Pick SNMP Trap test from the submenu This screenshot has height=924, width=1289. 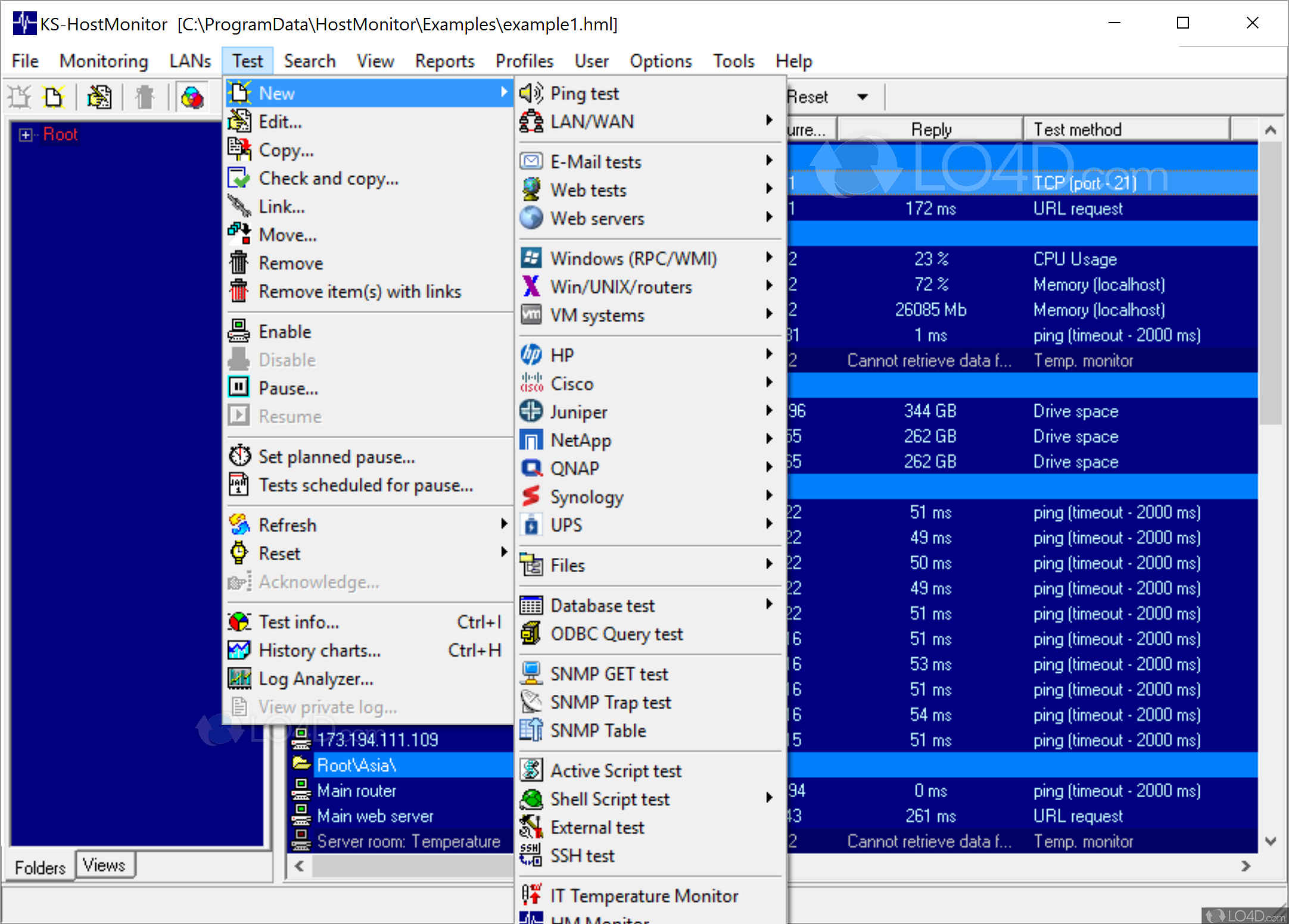point(609,702)
